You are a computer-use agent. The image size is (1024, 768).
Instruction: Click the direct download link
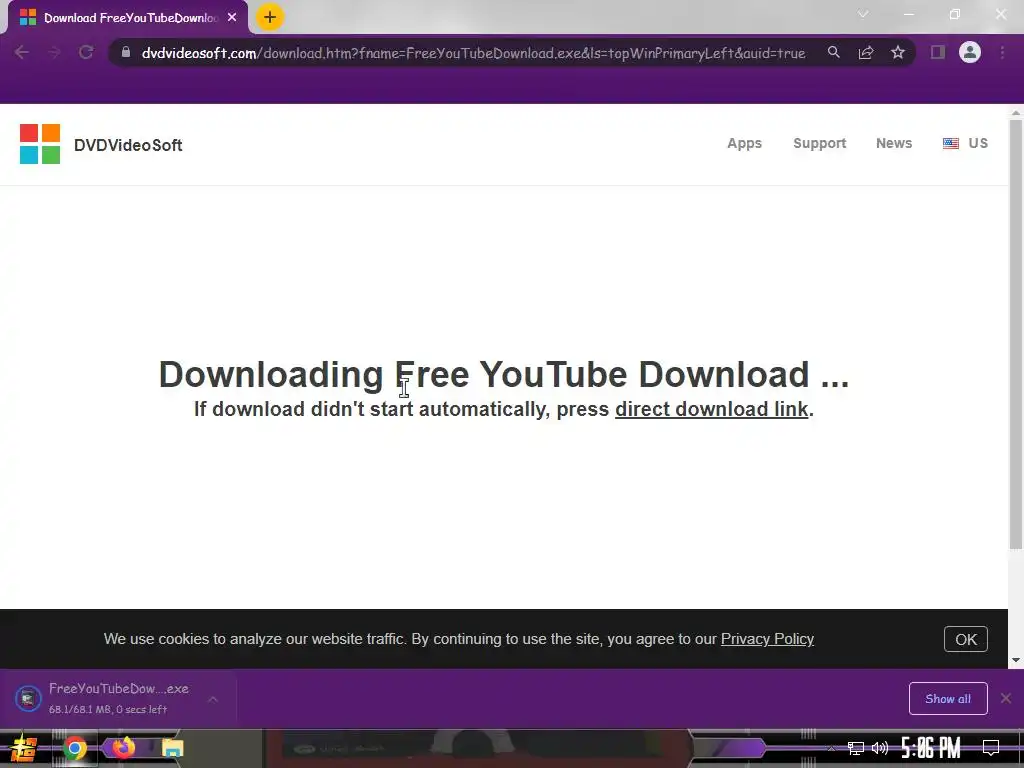click(x=711, y=409)
